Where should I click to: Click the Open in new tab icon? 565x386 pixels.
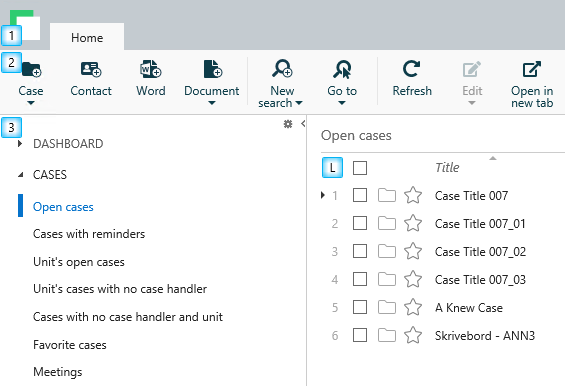[532, 69]
